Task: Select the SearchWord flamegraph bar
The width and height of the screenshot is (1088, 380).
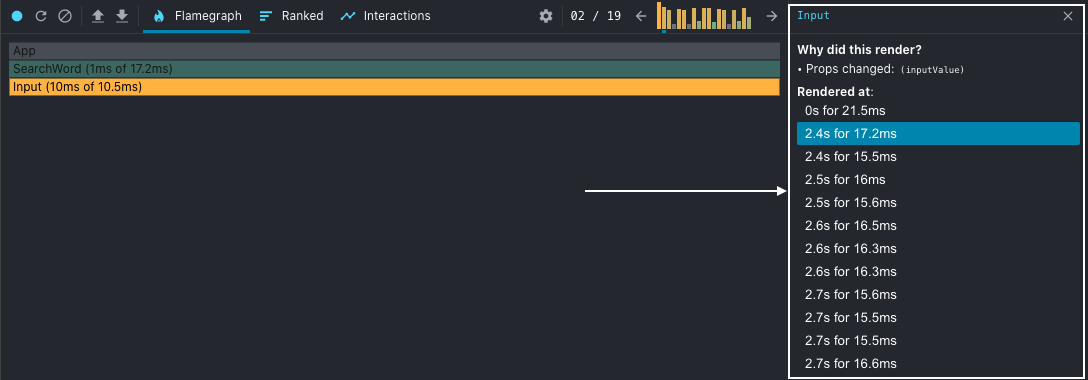Action: pos(394,69)
